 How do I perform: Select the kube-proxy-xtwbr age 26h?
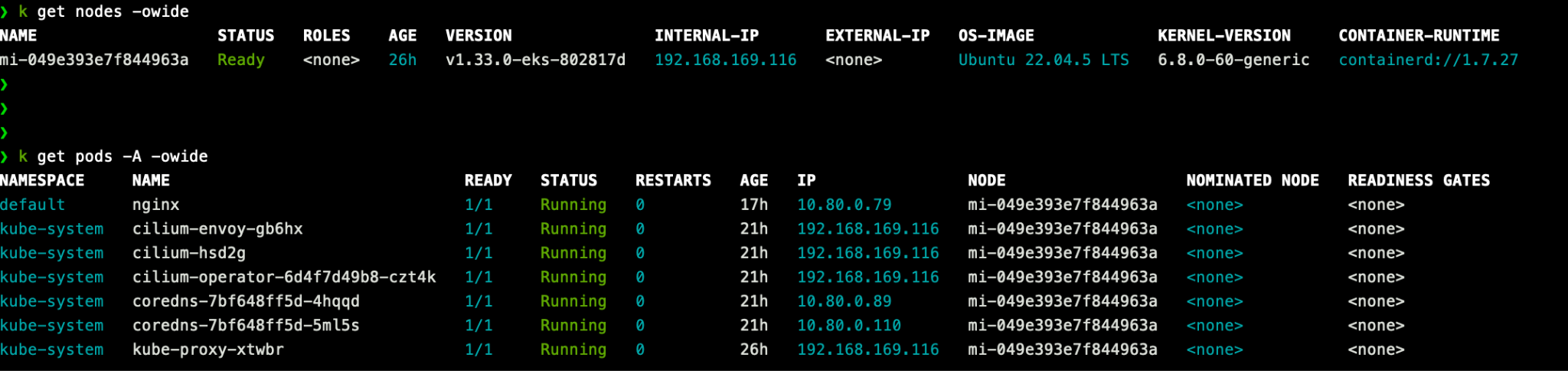point(754,350)
